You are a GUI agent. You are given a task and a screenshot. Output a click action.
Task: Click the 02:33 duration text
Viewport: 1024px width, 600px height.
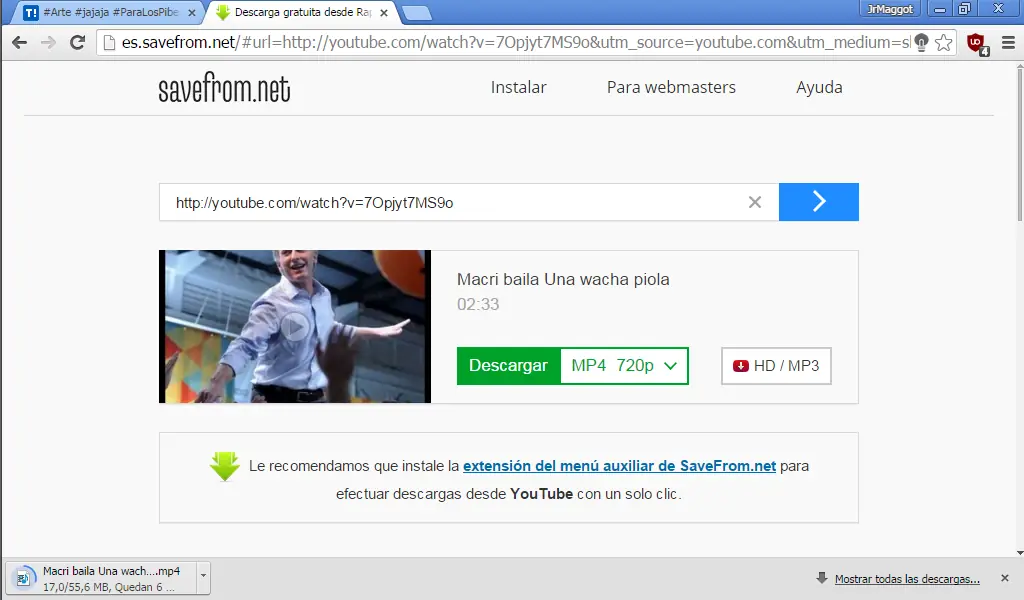click(x=478, y=304)
